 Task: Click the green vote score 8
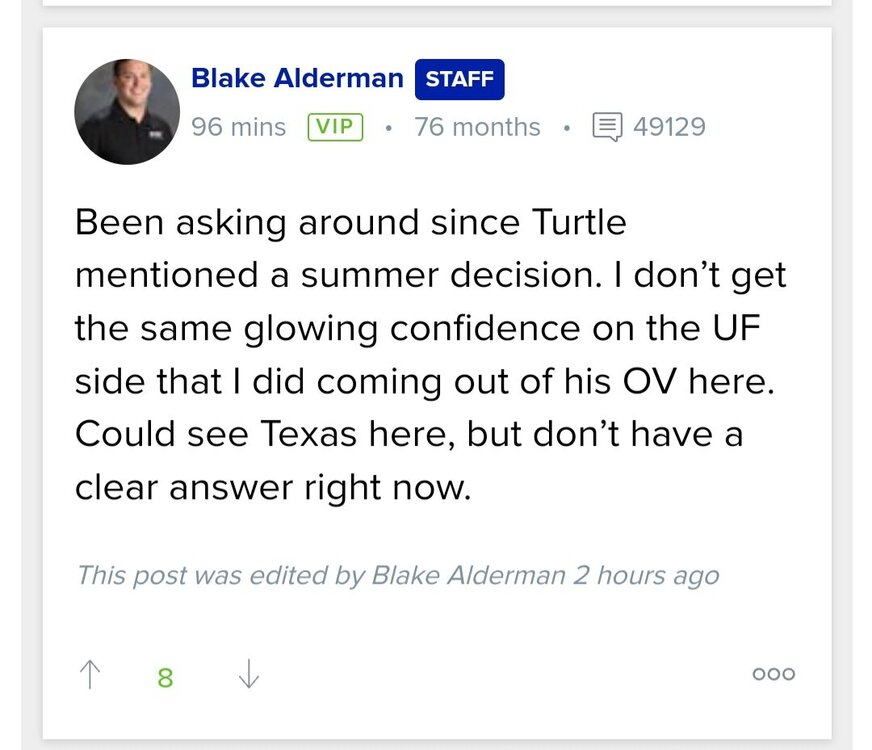(x=166, y=677)
